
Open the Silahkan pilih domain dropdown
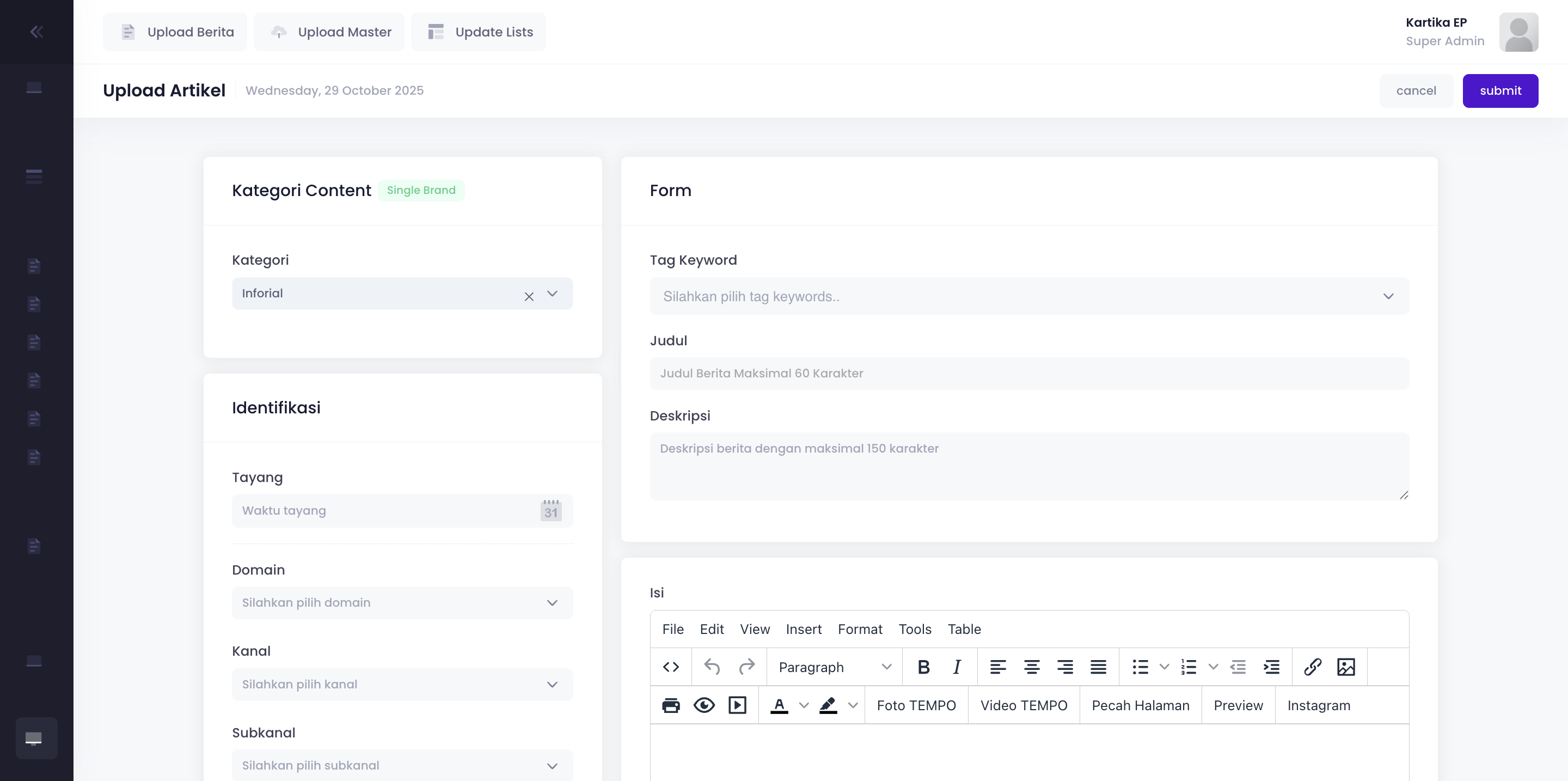click(402, 603)
